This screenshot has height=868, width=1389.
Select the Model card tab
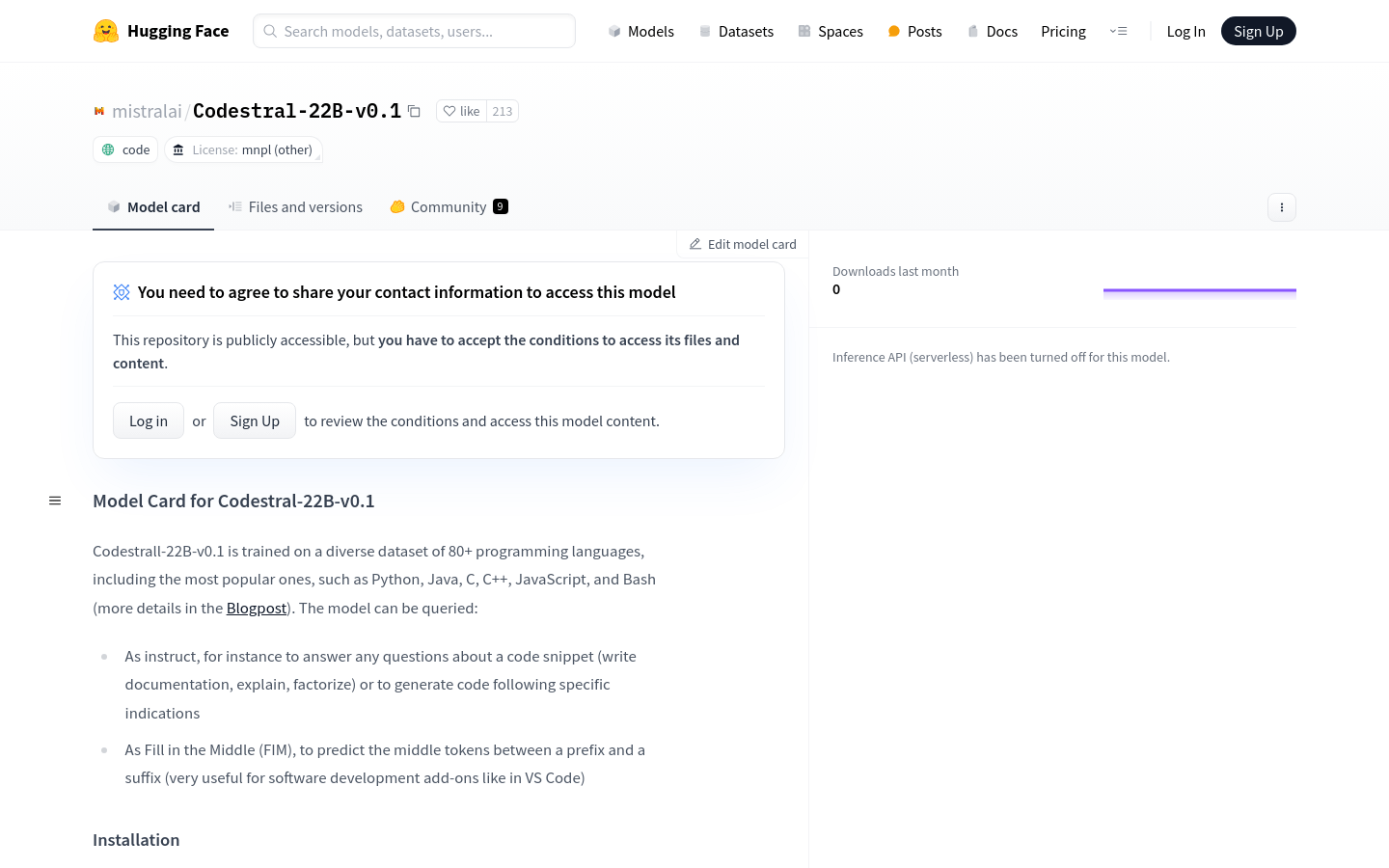pyautogui.click(x=153, y=206)
